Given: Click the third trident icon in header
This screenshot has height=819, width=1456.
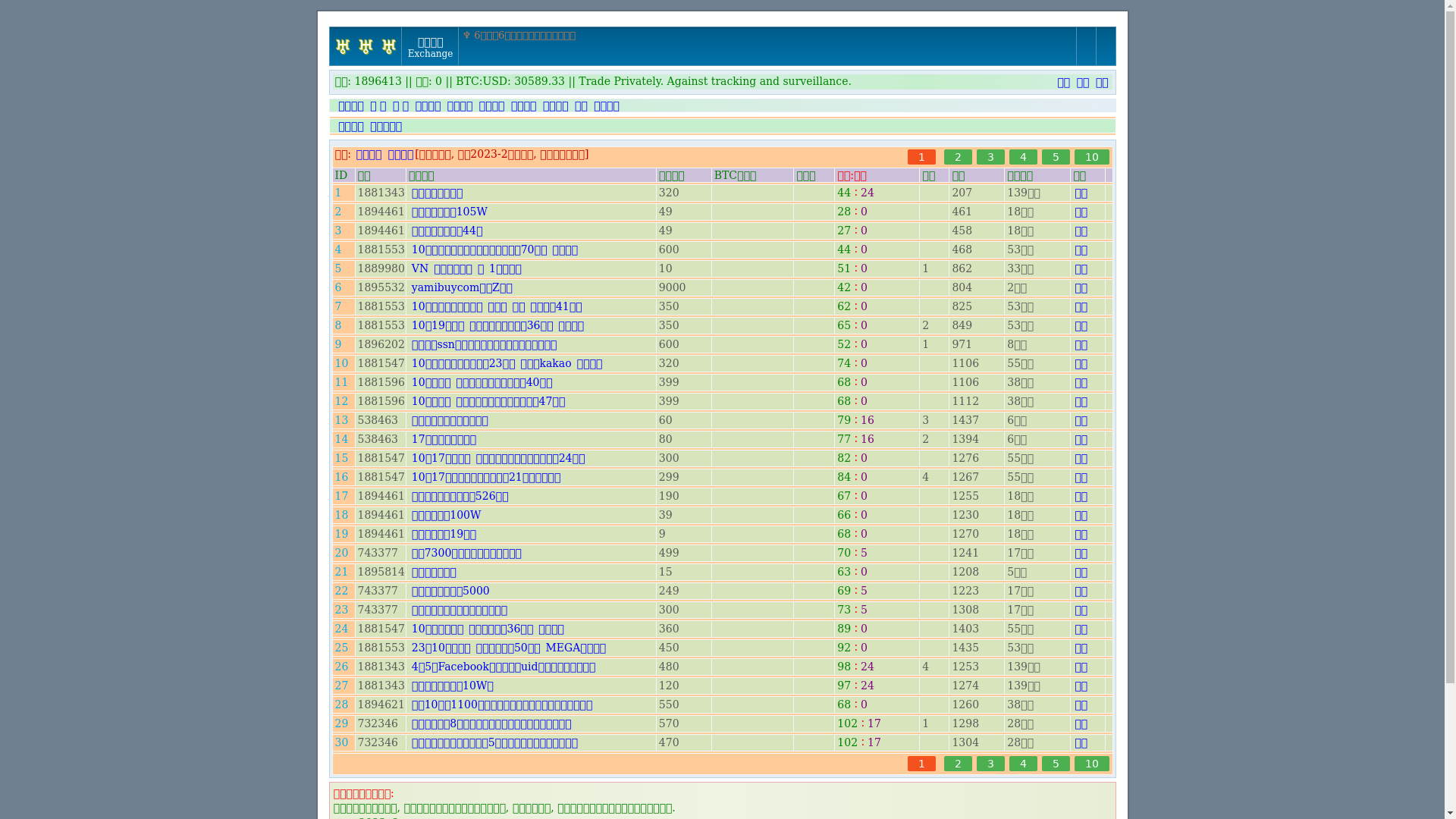Looking at the screenshot, I should coord(388,46).
